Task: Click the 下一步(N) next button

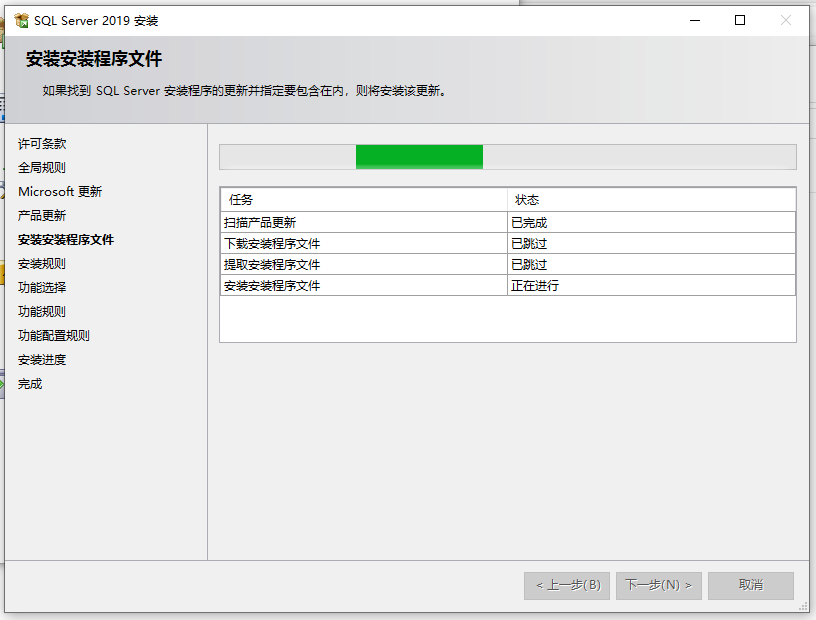Action: (x=659, y=586)
